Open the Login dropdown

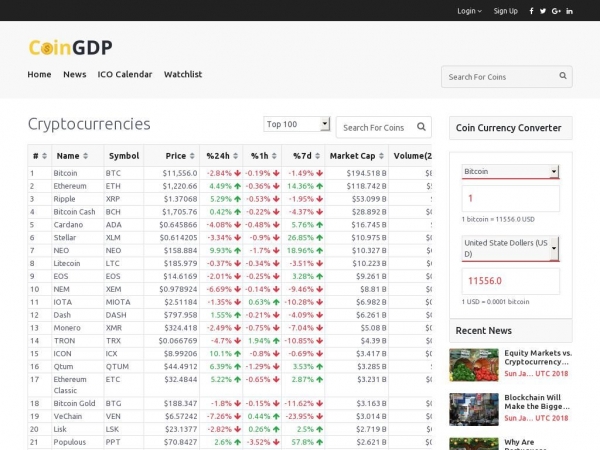click(469, 11)
